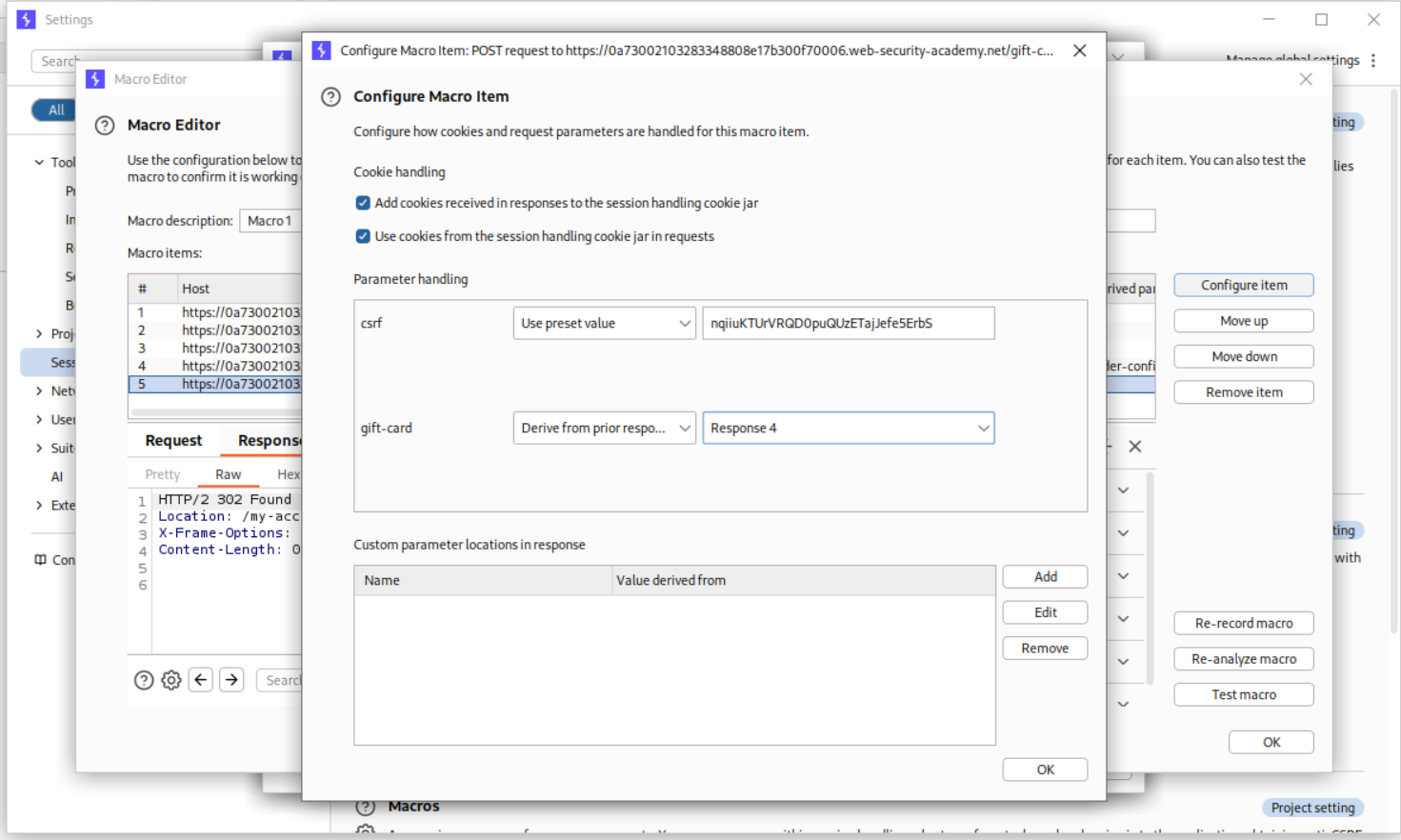Open settings gear below the response viewer

coord(171,680)
